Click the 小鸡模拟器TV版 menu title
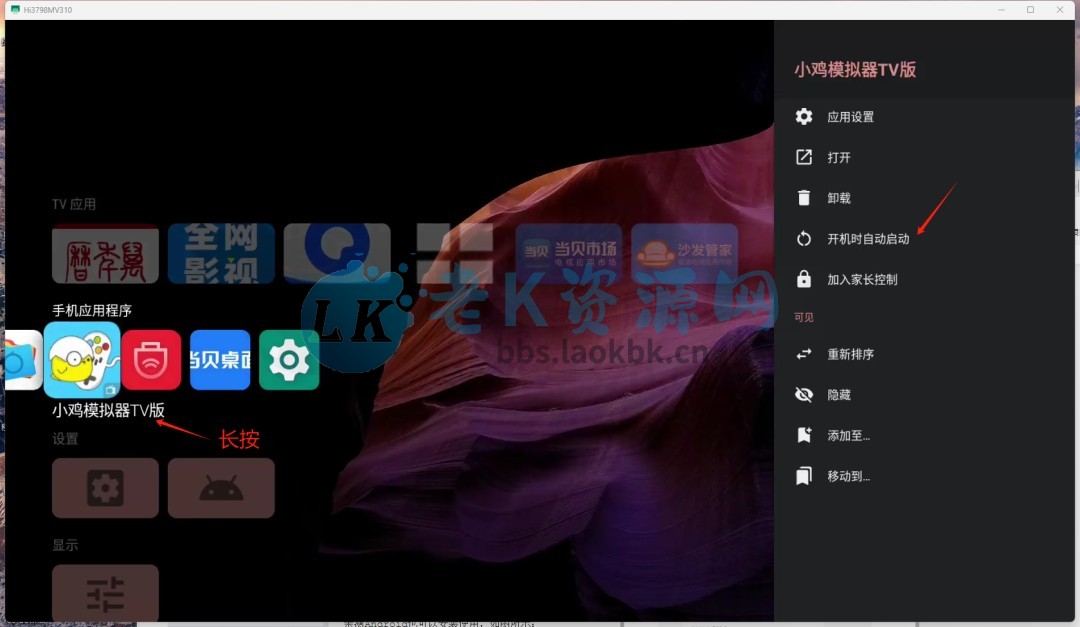The height and width of the screenshot is (627, 1080). [855, 70]
